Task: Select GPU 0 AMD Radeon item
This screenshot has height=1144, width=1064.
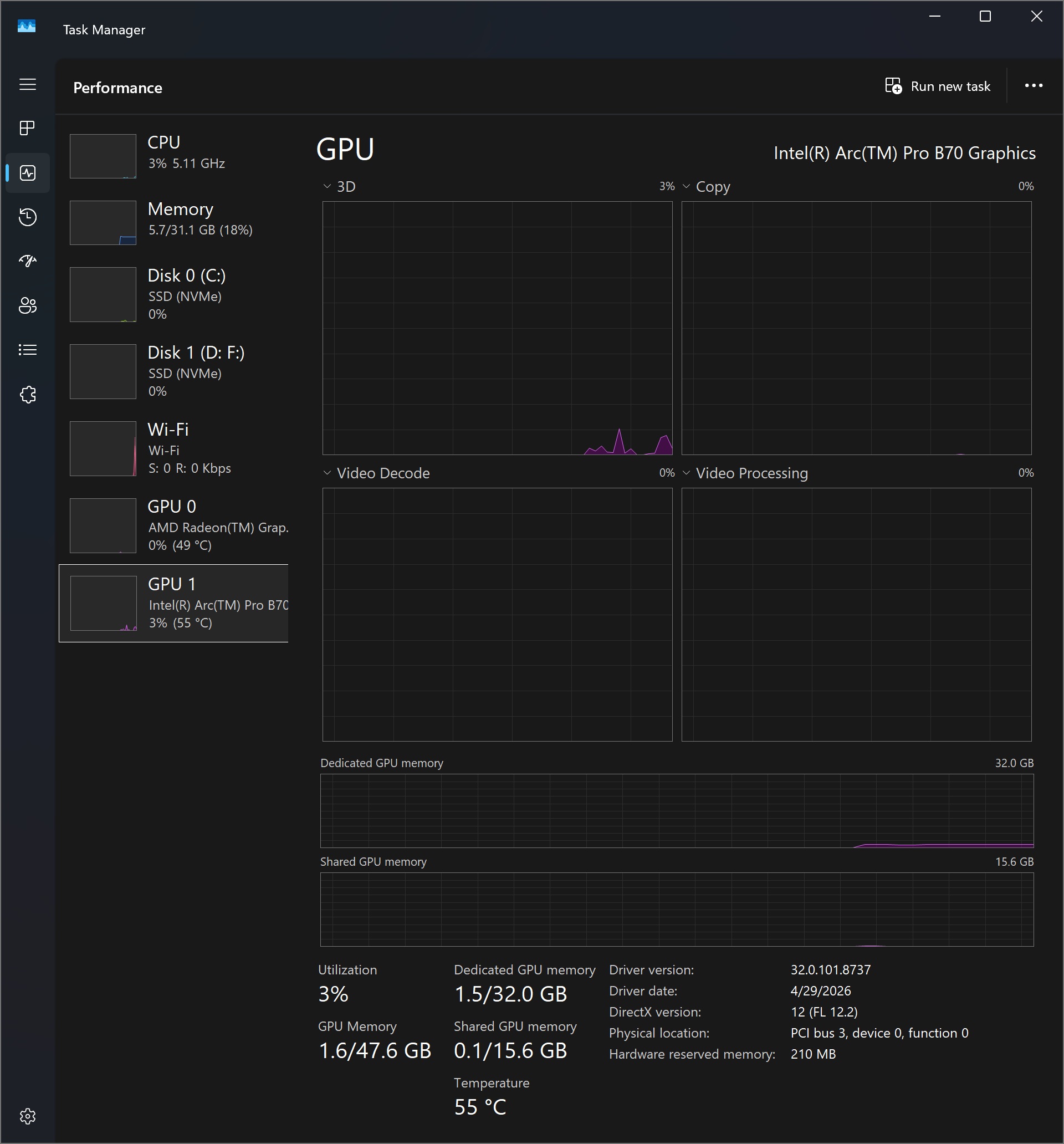Action: (174, 525)
